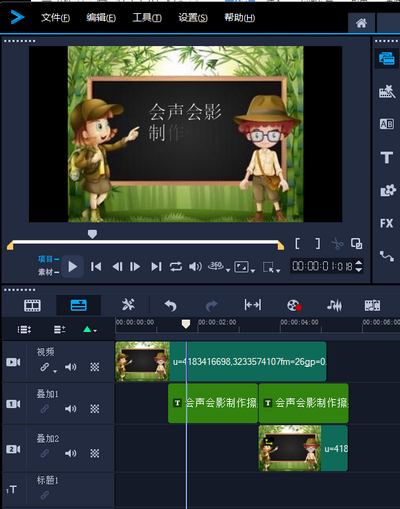Open the Instant Project templates icon
Viewport: 400px width, 509px height.
click(x=387, y=91)
